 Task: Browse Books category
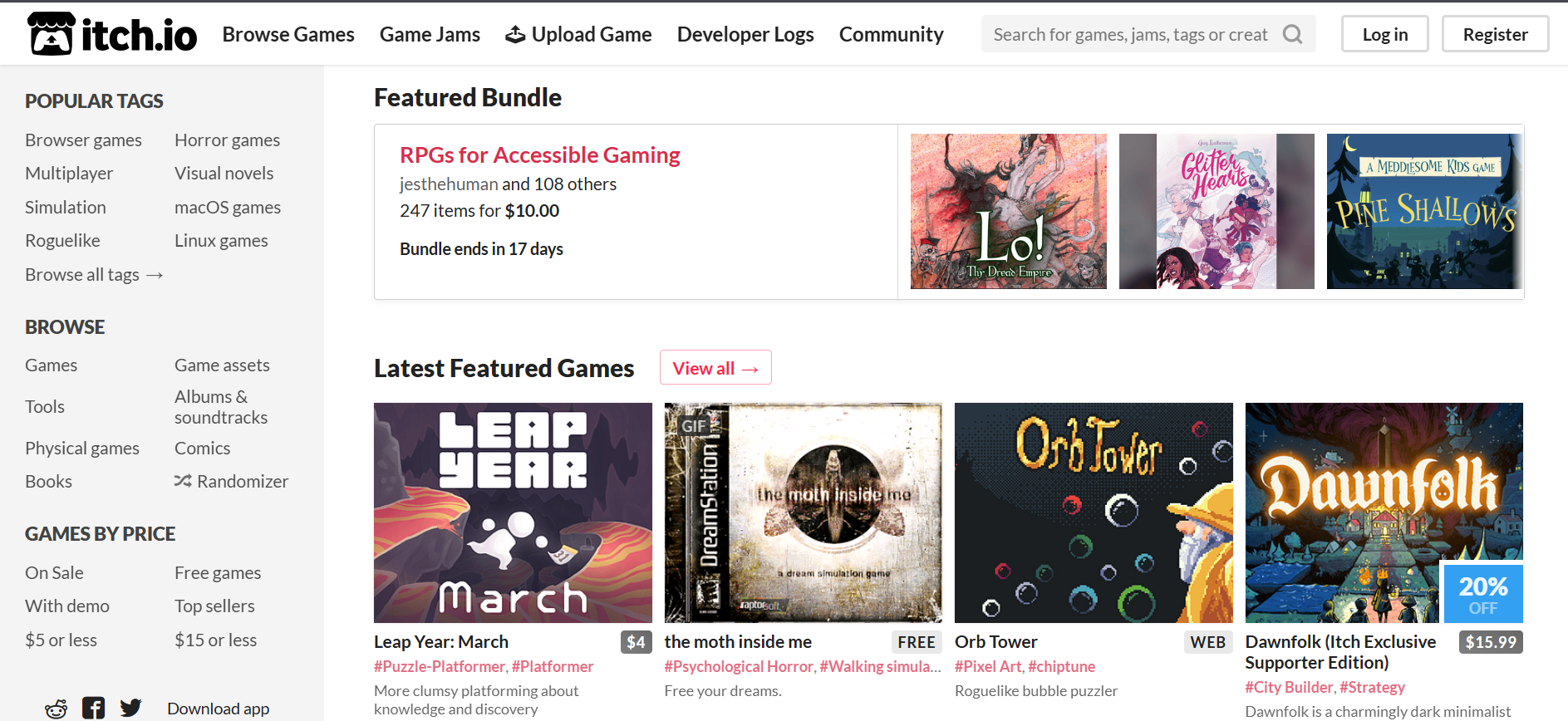pyautogui.click(x=48, y=482)
